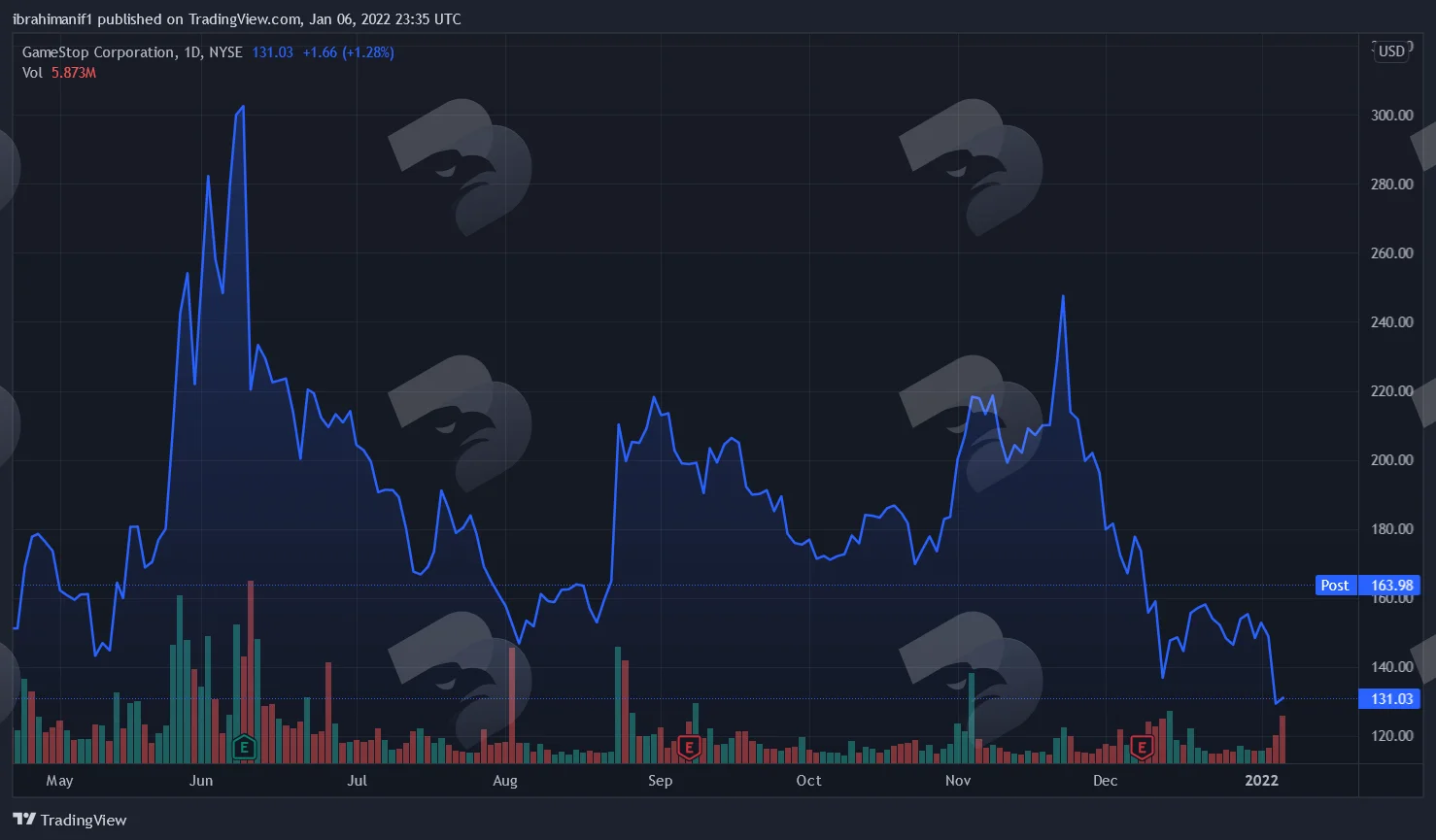Click the green earnings marker in June
The height and width of the screenshot is (840, 1436).
(244, 748)
